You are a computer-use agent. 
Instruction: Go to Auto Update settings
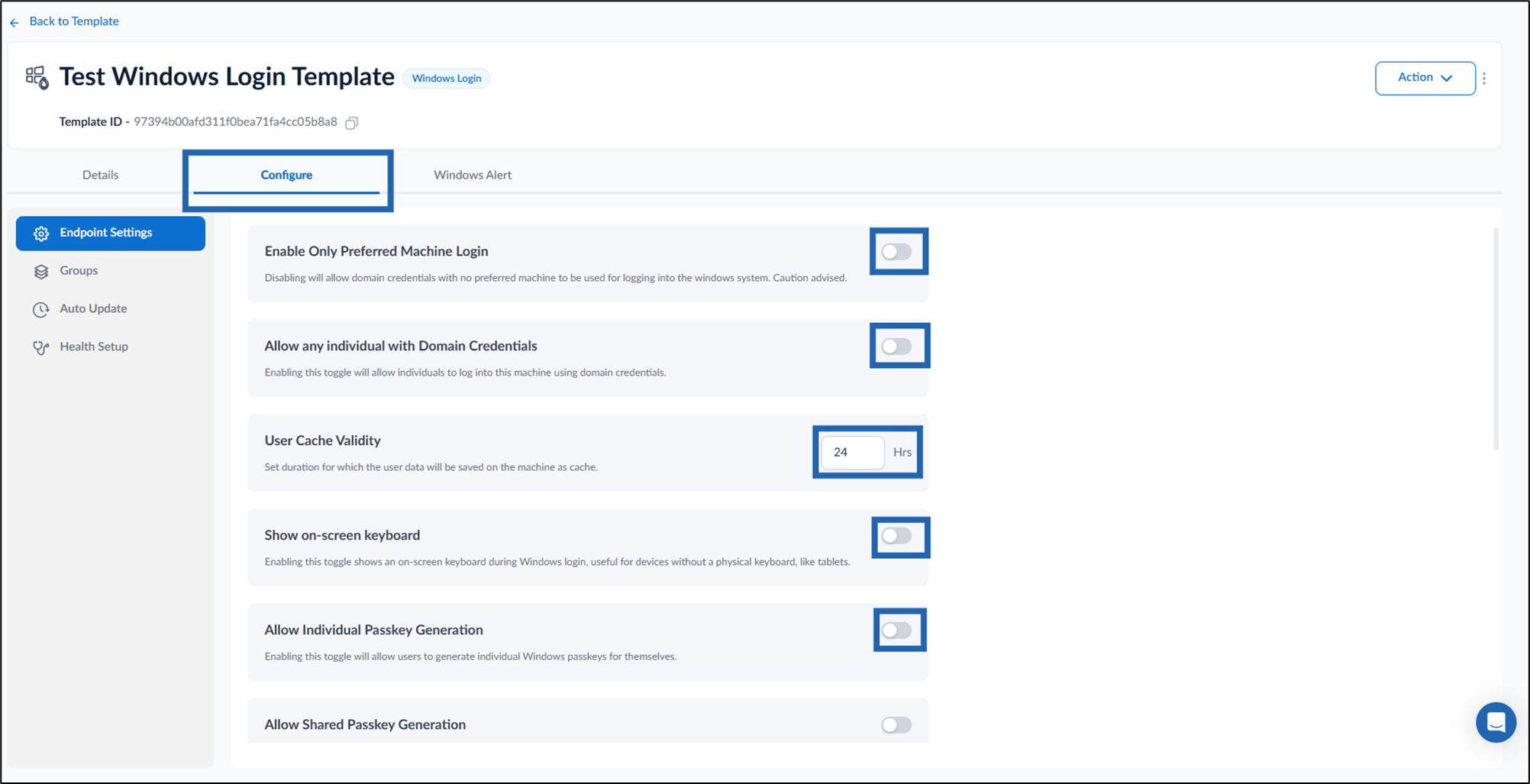[111, 308]
